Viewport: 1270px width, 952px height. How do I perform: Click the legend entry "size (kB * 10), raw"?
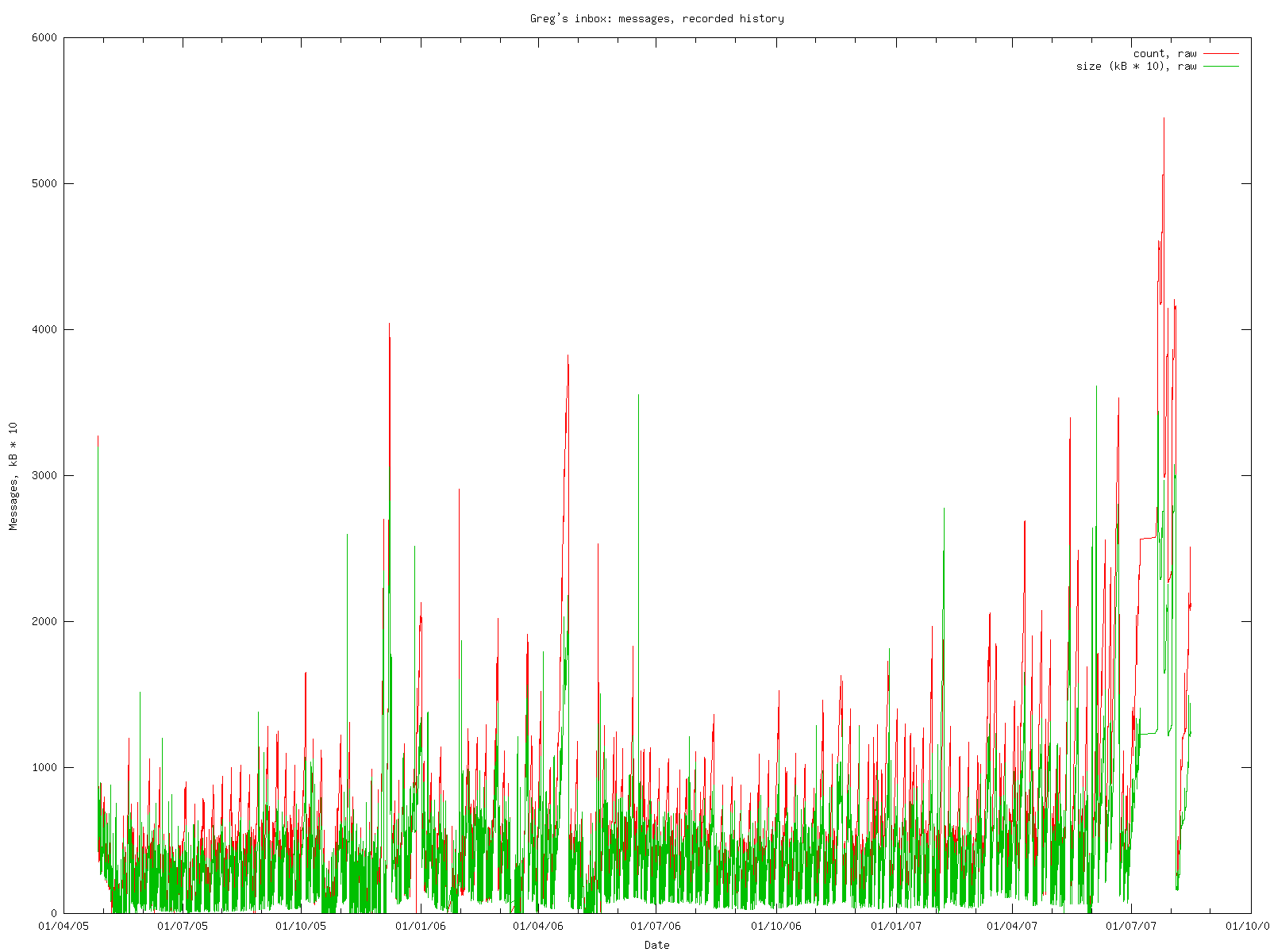click(x=1136, y=66)
